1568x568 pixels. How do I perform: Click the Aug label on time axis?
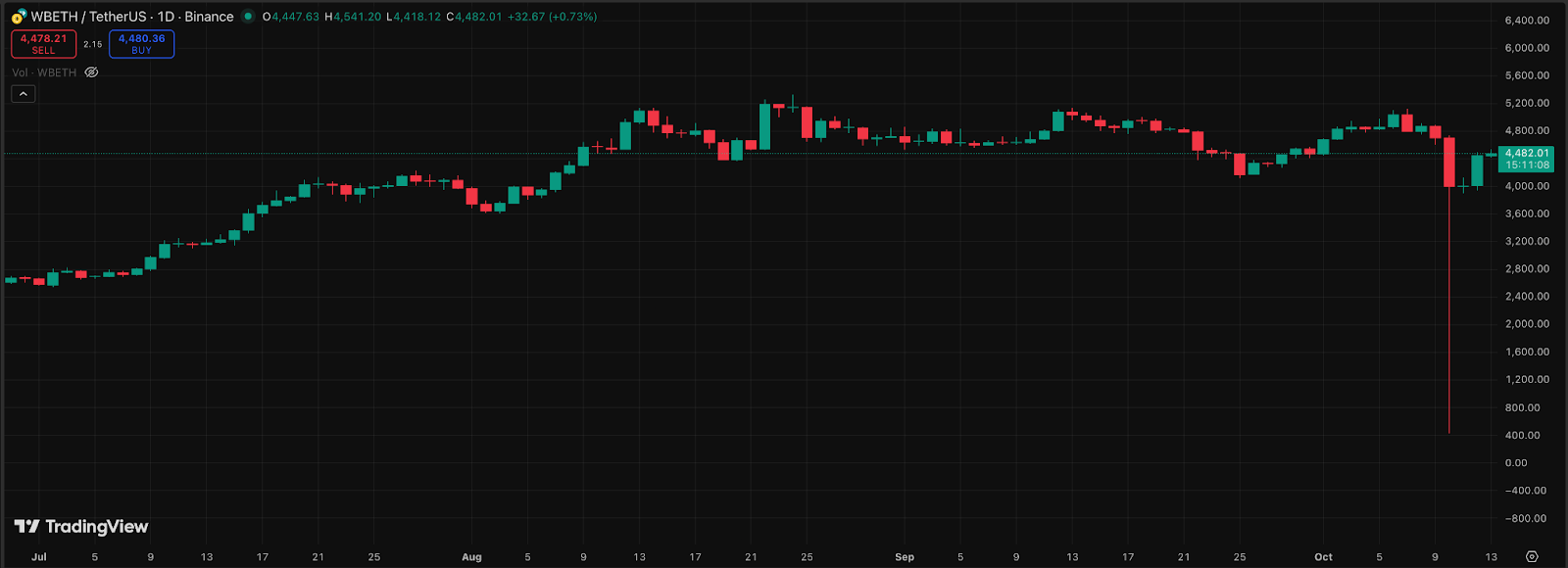471,557
